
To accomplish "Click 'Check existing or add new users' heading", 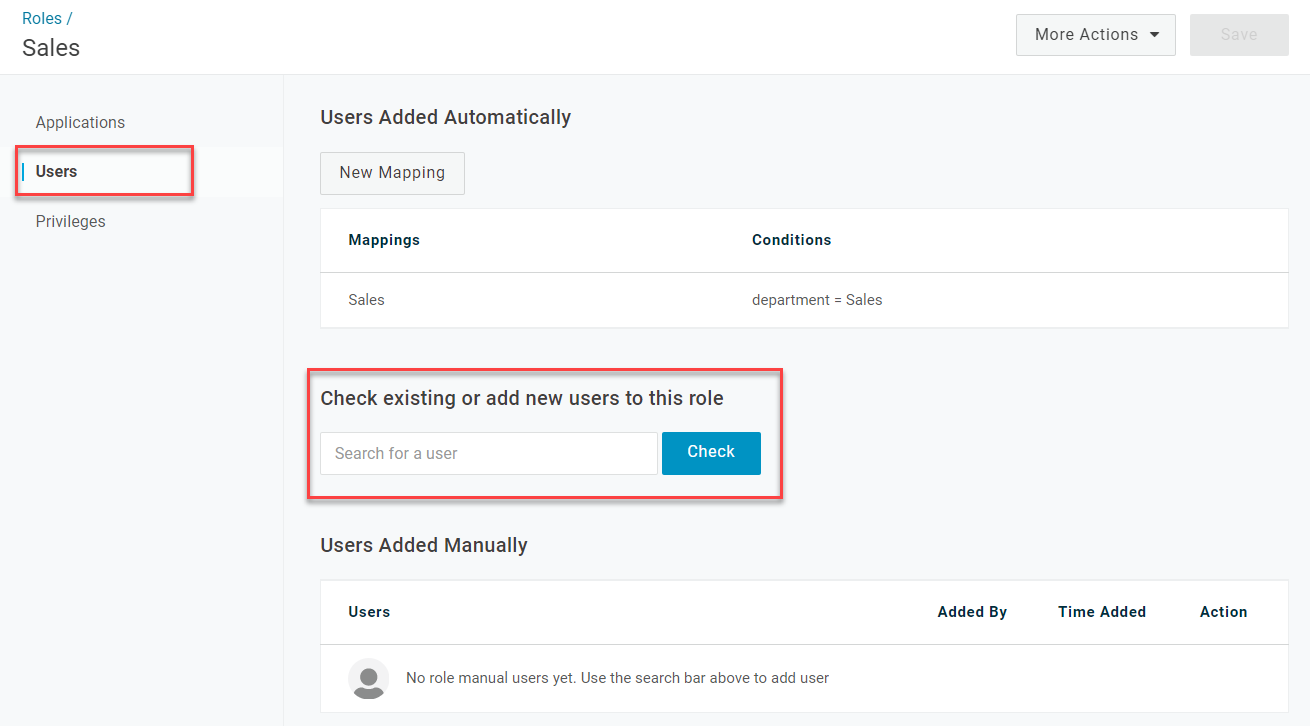I will coord(522,398).
